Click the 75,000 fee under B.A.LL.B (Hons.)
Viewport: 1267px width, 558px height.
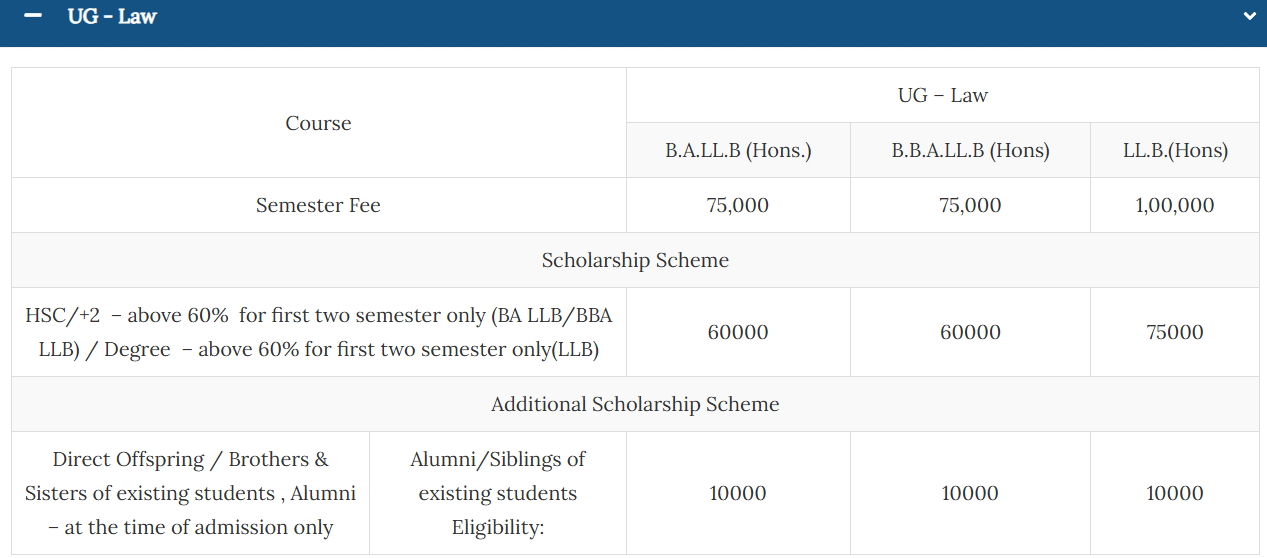(738, 205)
